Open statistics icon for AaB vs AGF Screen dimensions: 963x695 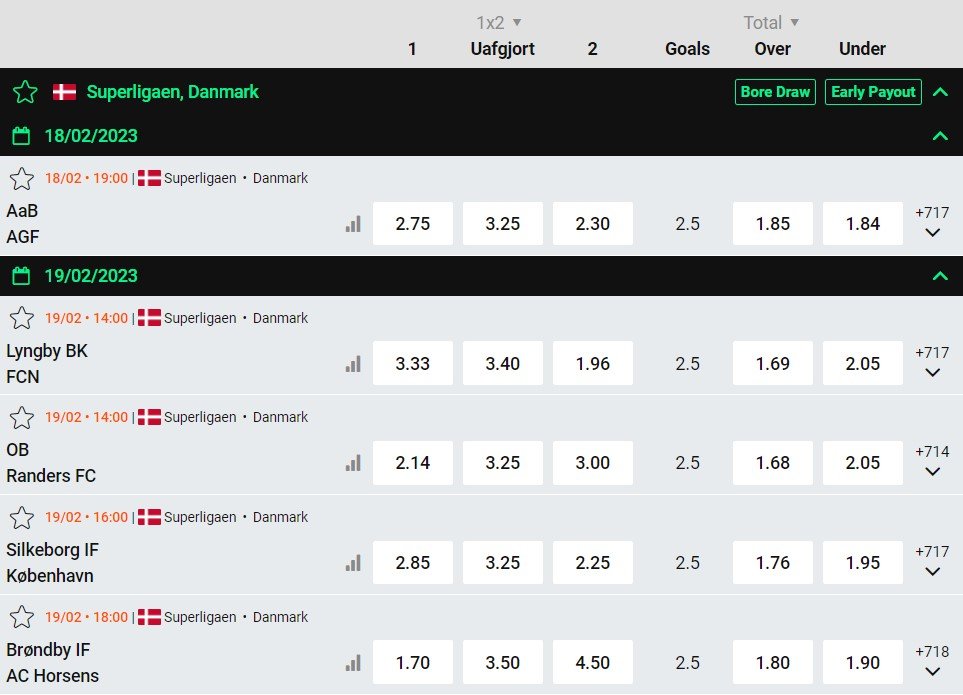tap(353, 224)
